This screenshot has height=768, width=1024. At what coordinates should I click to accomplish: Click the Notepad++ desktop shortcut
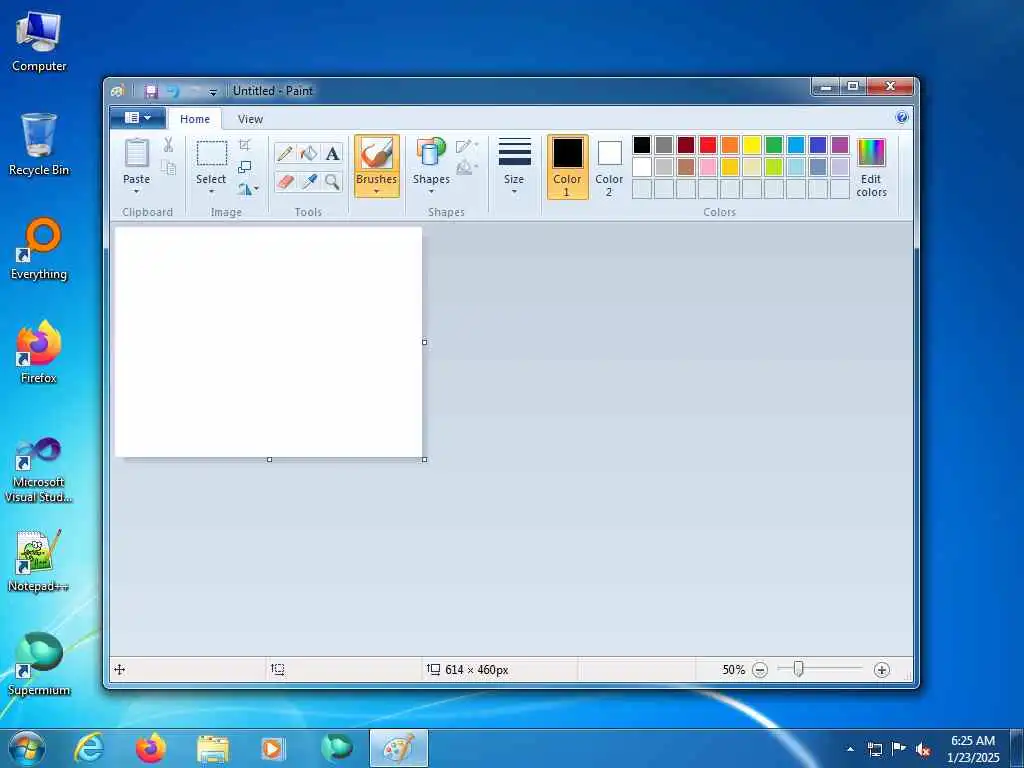click(x=39, y=560)
